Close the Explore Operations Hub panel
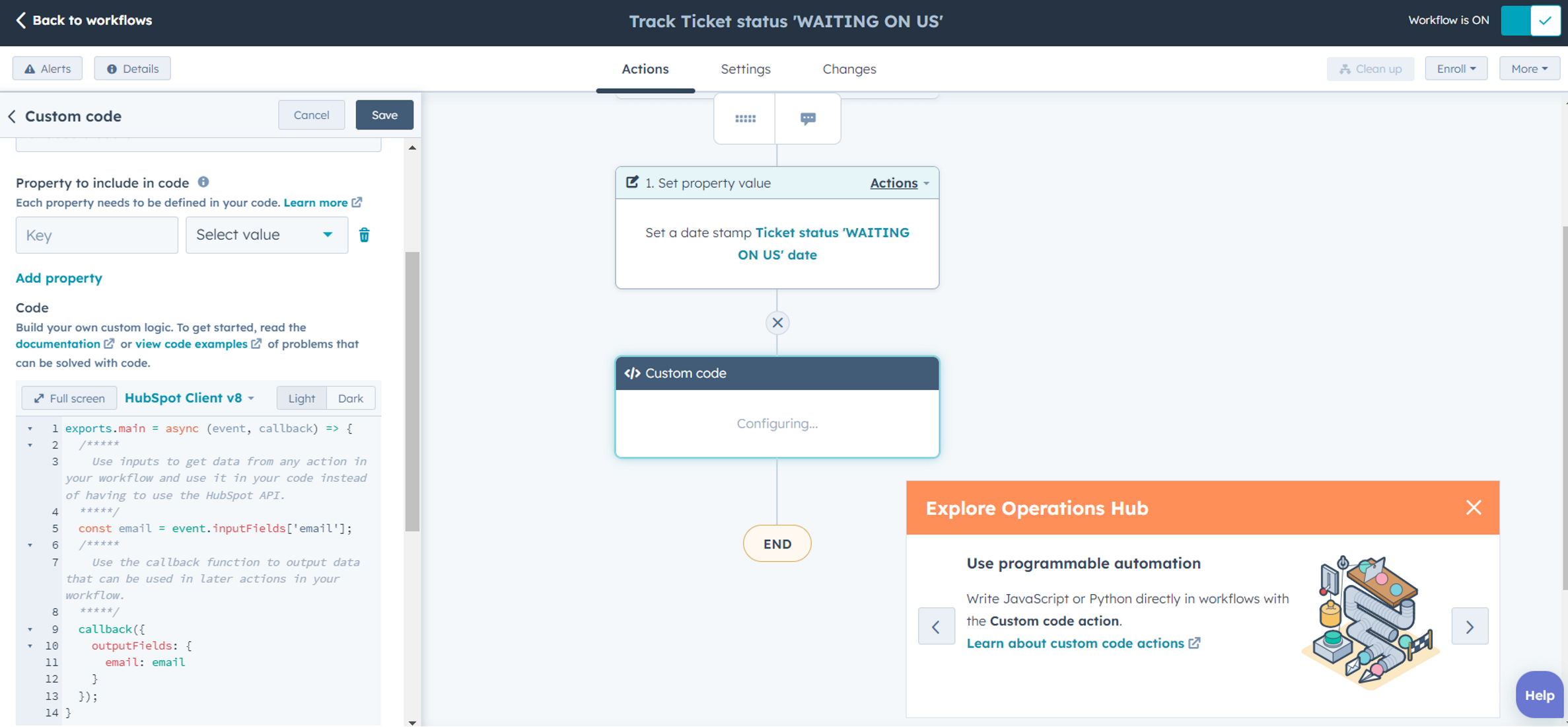This screenshot has width=1568, height=727. coord(1473,508)
